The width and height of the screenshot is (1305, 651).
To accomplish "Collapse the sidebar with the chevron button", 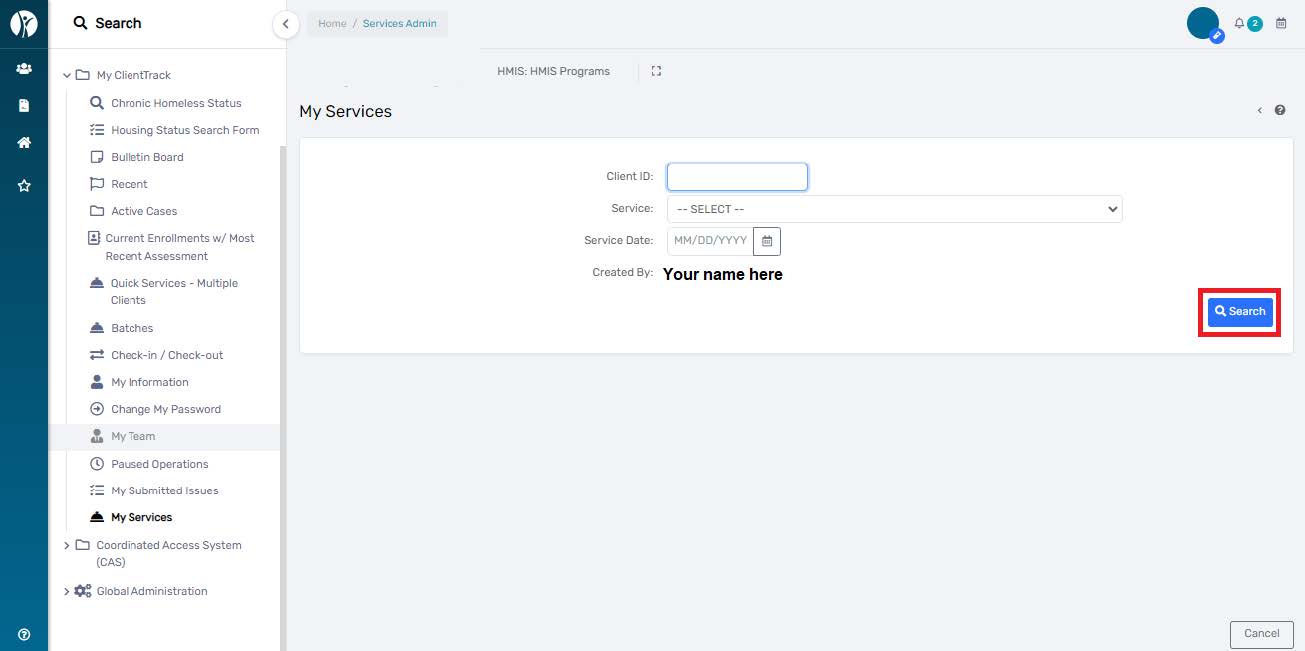I will (x=286, y=24).
